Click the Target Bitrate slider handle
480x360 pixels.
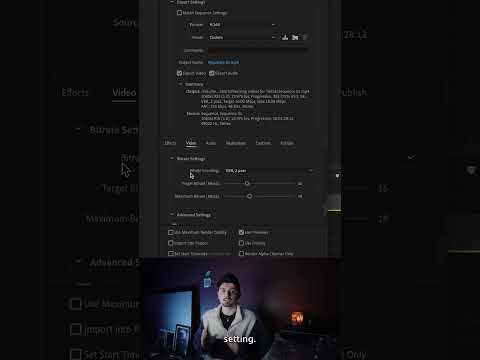[x=247, y=183]
